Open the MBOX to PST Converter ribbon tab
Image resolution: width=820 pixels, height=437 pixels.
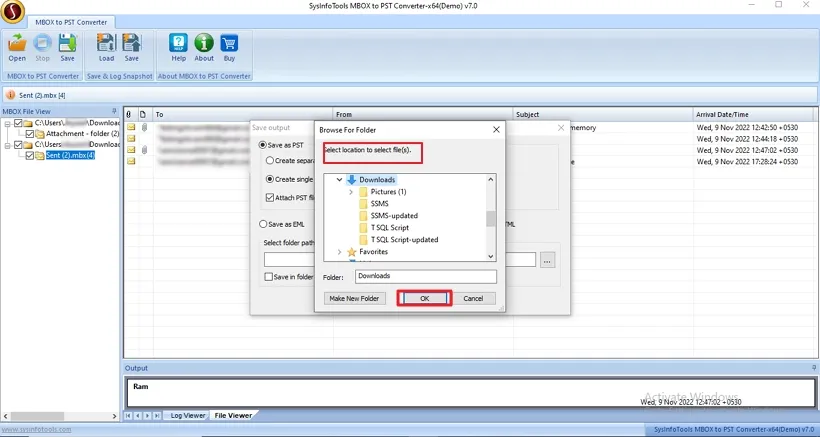[71, 22]
